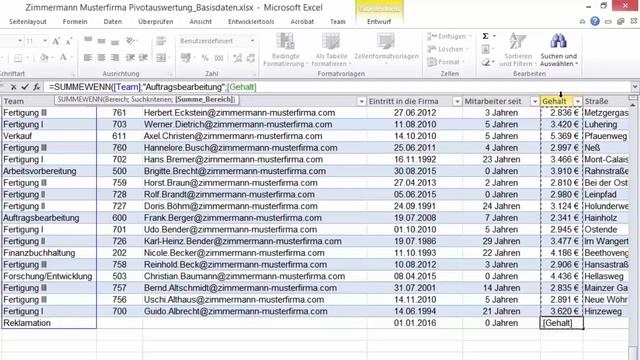
Task: Click merge and center cells icon
Action: pyautogui.click(x=161, y=58)
